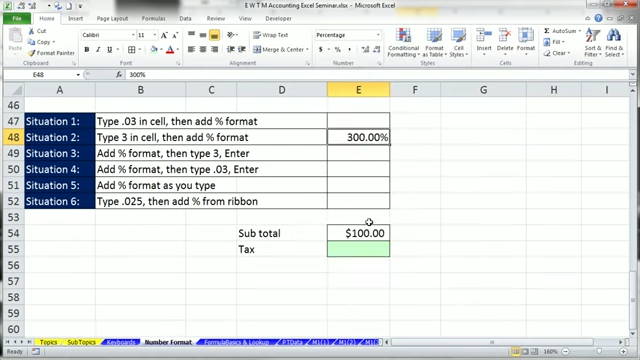The image size is (640, 360).
Task: Toggle Top Align vertical alignment
Action: point(191,35)
